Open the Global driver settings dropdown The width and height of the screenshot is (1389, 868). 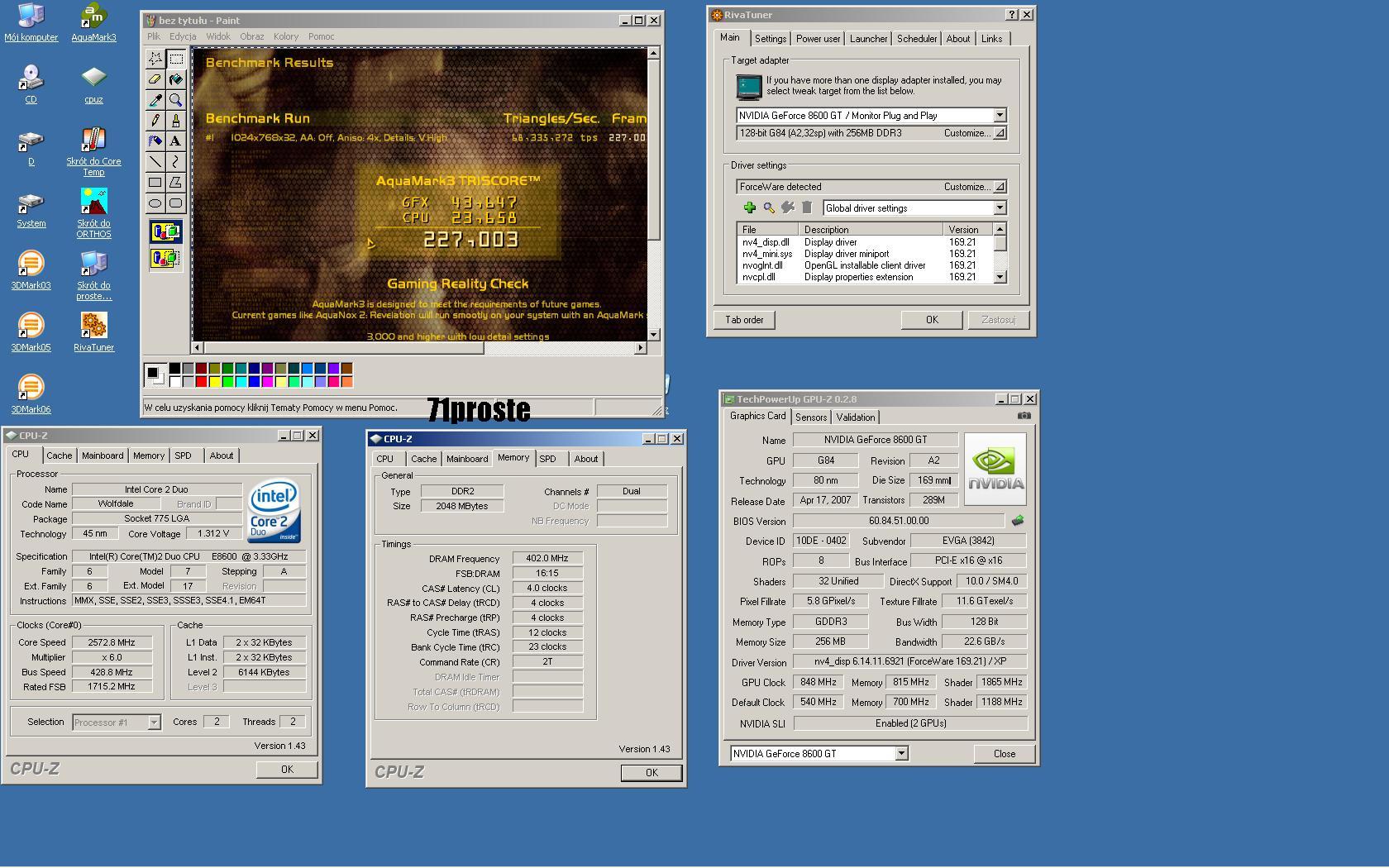(1000, 207)
